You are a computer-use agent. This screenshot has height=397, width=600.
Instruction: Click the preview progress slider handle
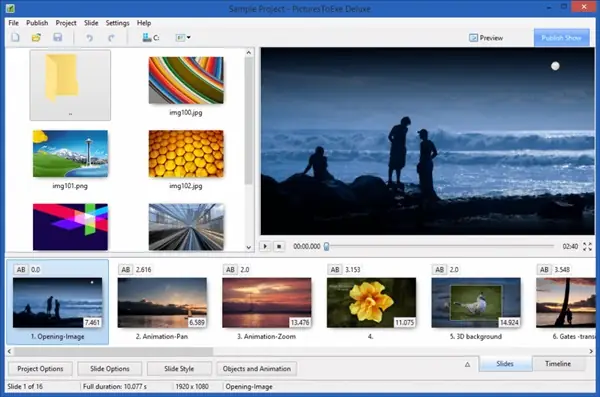coord(326,246)
